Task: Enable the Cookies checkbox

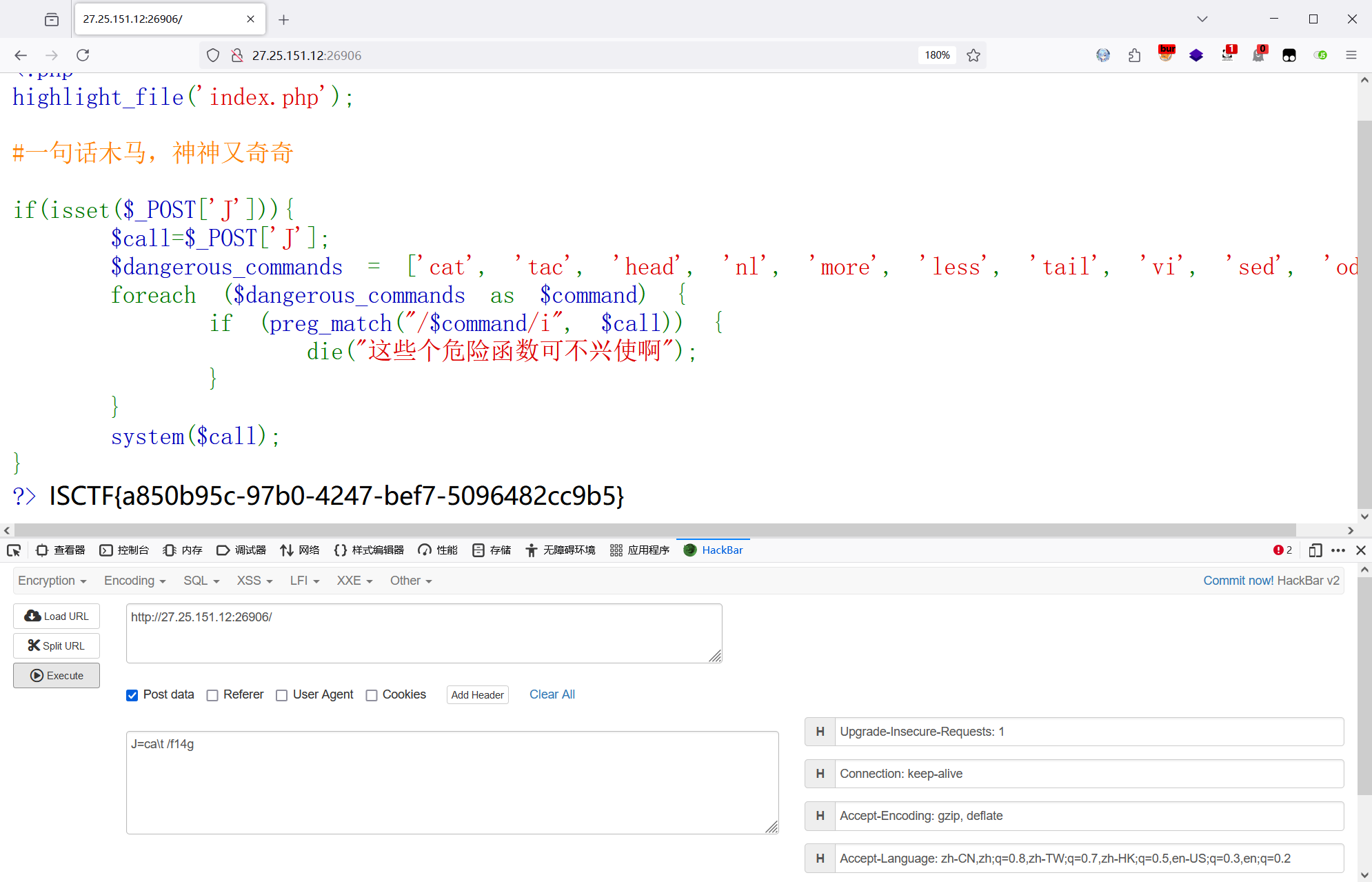Action: [x=372, y=695]
